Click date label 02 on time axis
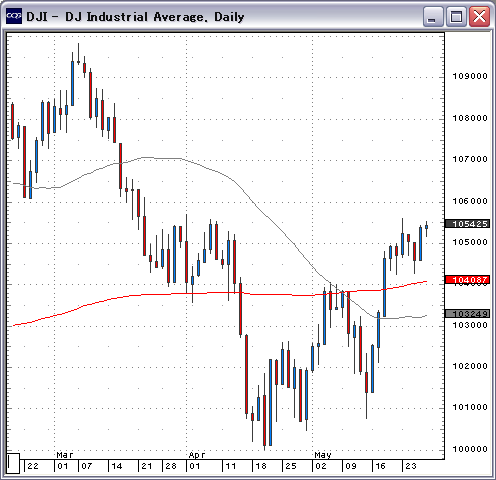The height and width of the screenshot is (480, 496). coord(321,466)
